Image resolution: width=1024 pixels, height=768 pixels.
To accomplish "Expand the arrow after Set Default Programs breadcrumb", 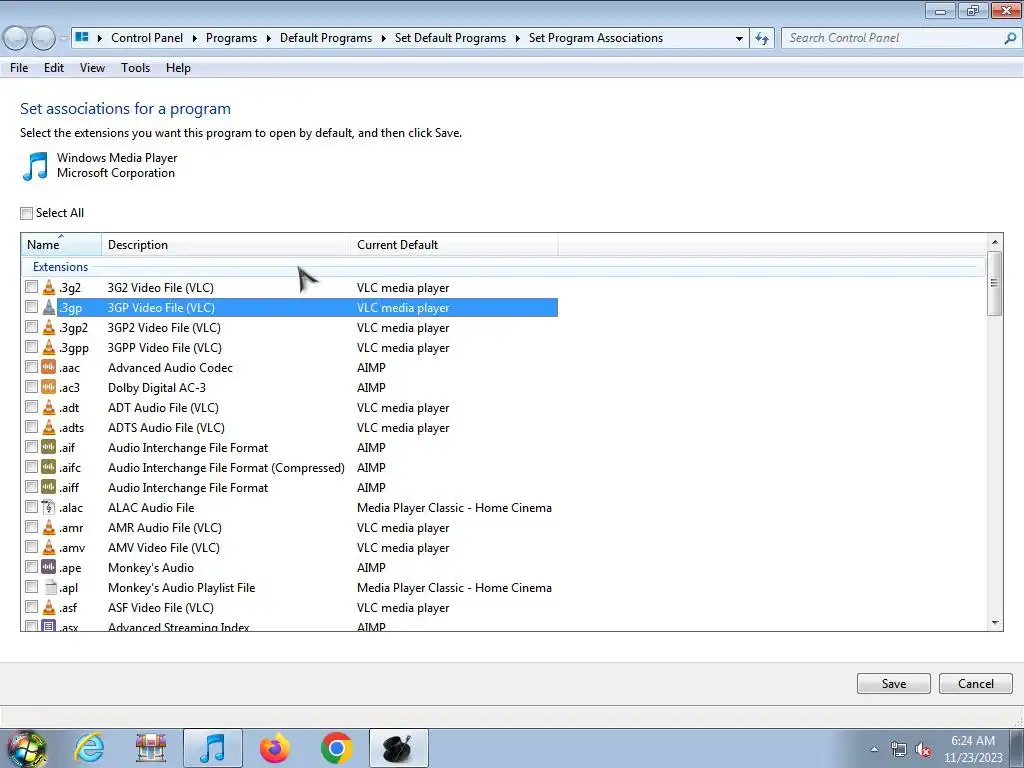I will pyautogui.click(x=517, y=38).
